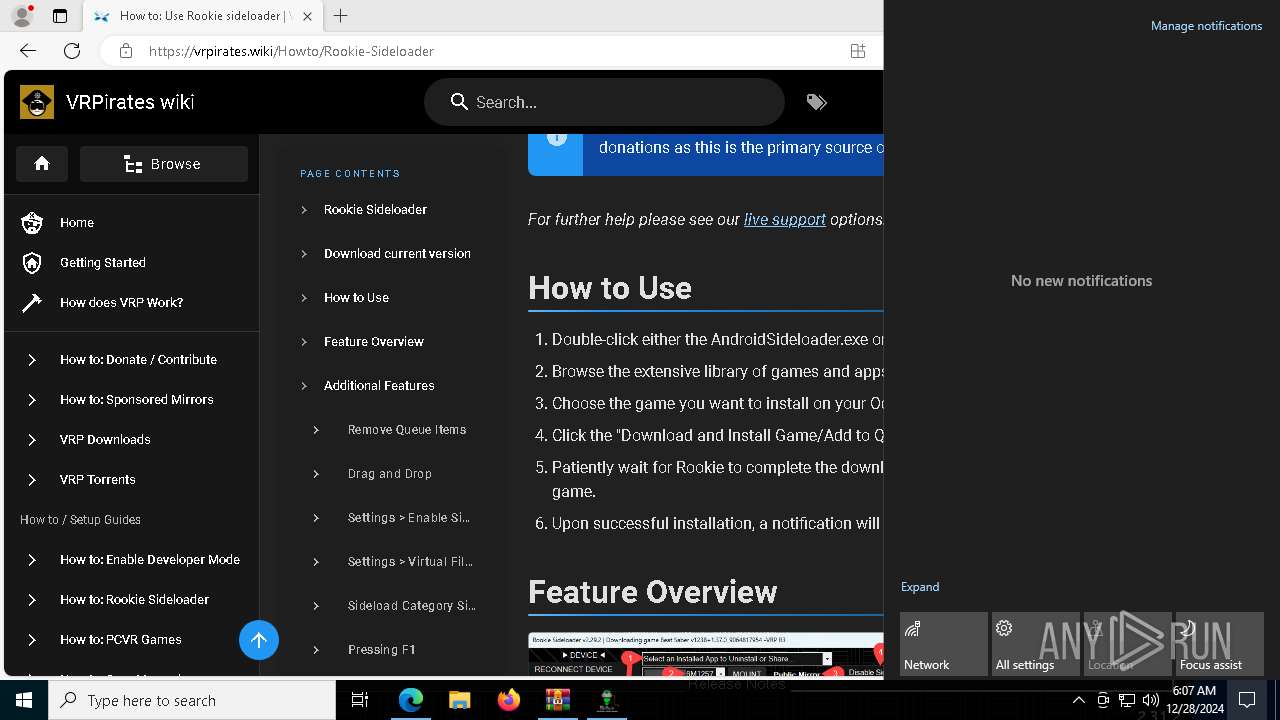The width and height of the screenshot is (1280, 720).
Task: Click the VRPirates wiki logo icon
Action: coord(37,102)
